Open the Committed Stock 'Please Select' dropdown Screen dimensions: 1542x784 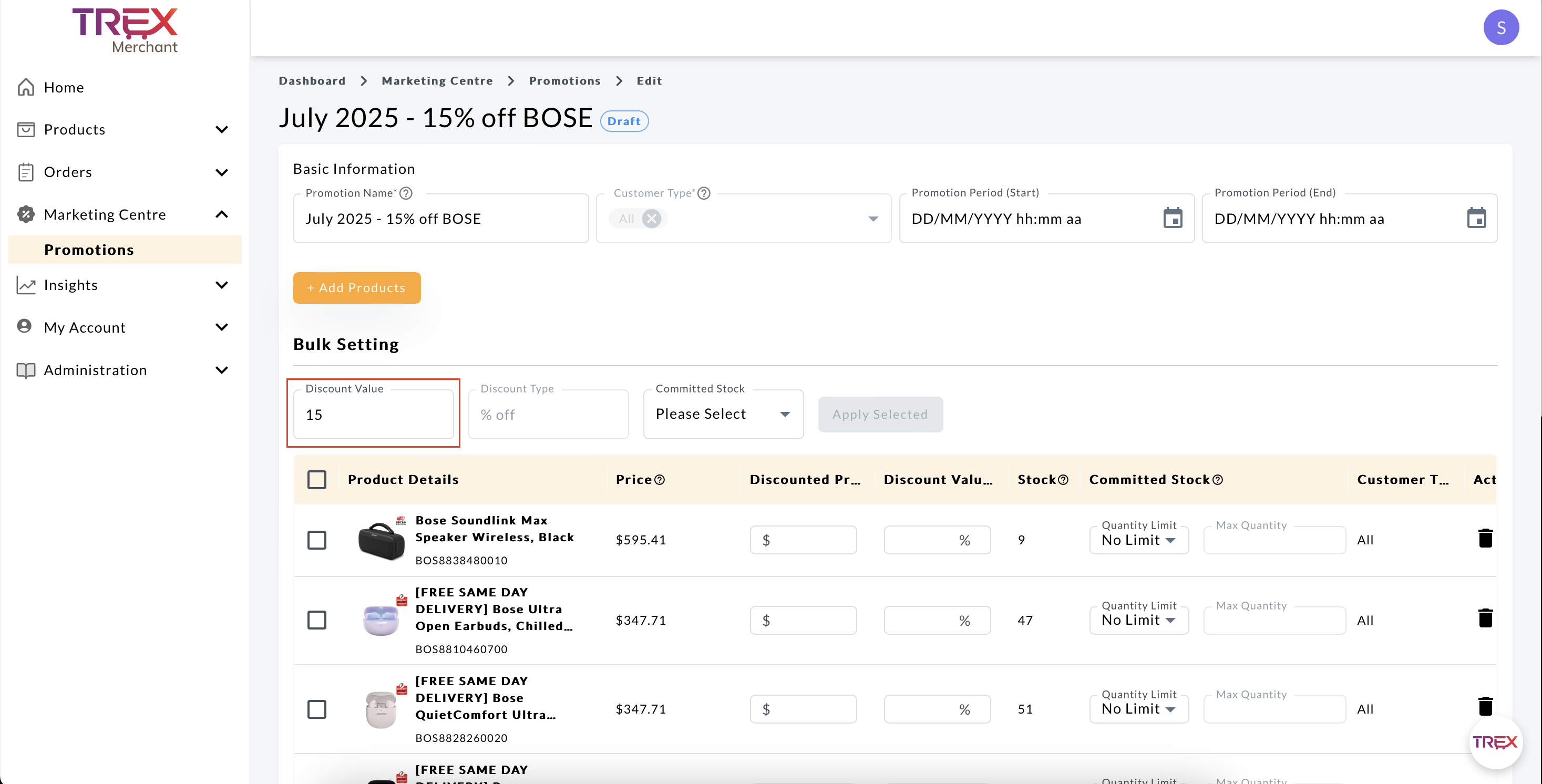coord(723,414)
